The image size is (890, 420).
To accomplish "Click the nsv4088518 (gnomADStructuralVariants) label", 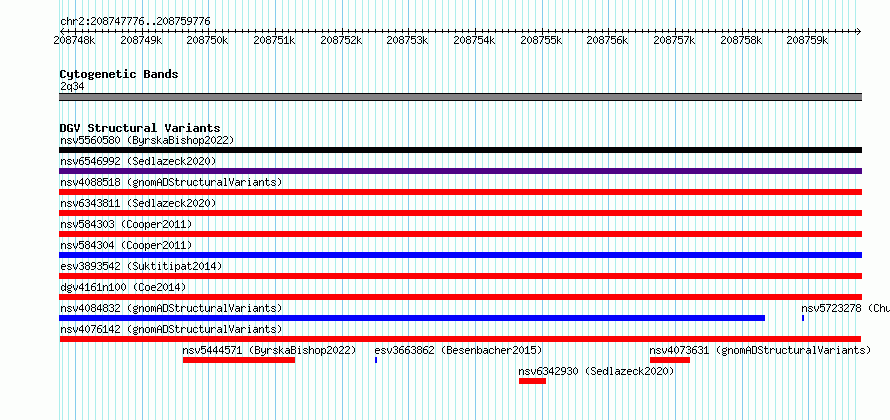I will 171,182.
